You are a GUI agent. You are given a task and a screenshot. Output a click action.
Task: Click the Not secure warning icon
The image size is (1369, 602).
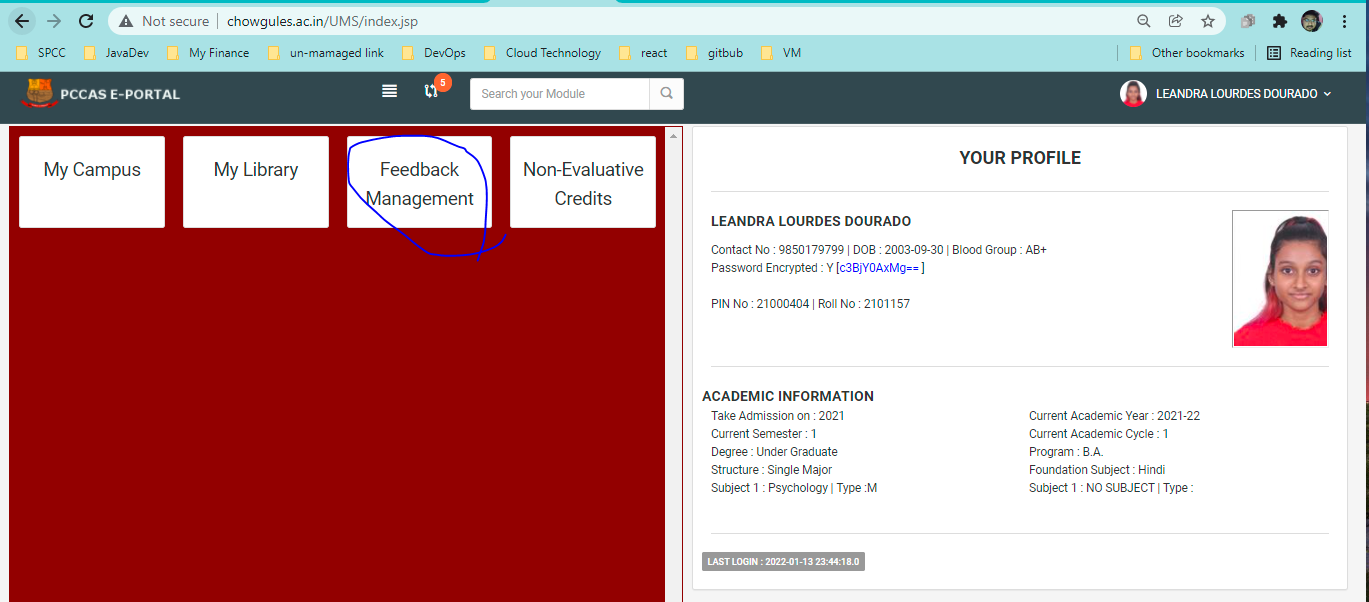pos(126,21)
